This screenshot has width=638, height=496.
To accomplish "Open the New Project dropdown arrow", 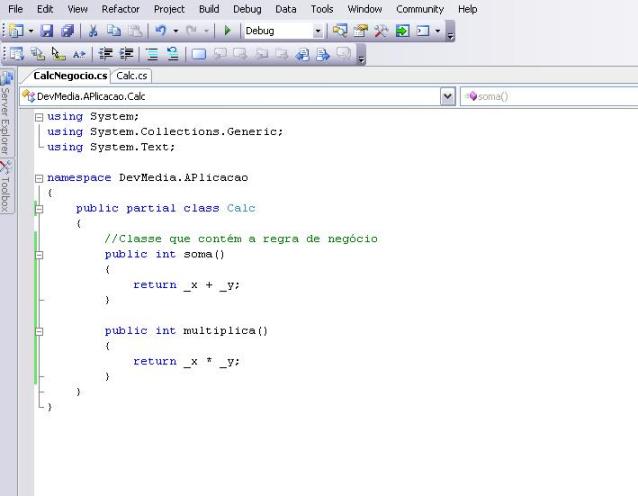I will [x=31, y=31].
